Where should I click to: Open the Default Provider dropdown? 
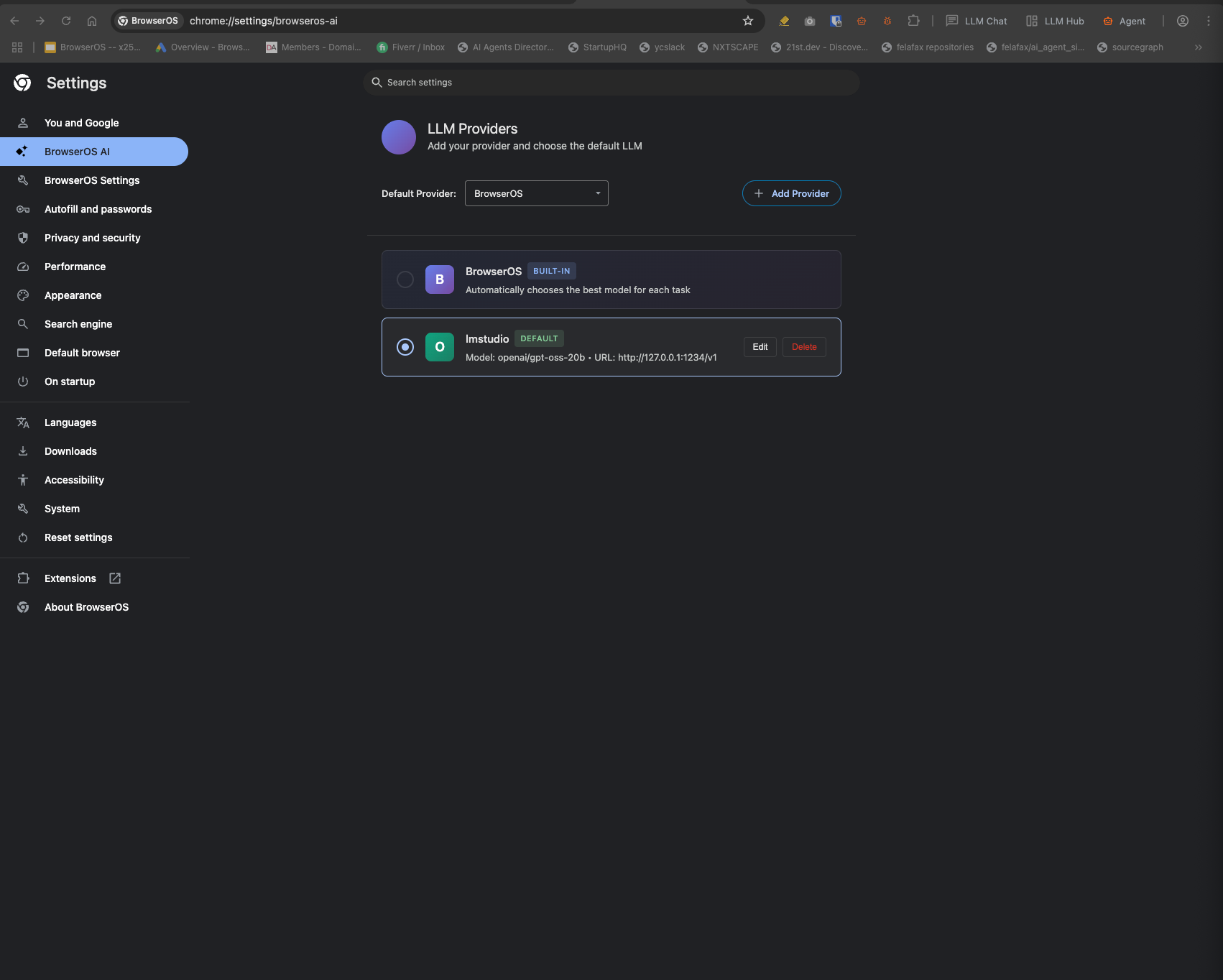coord(536,193)
